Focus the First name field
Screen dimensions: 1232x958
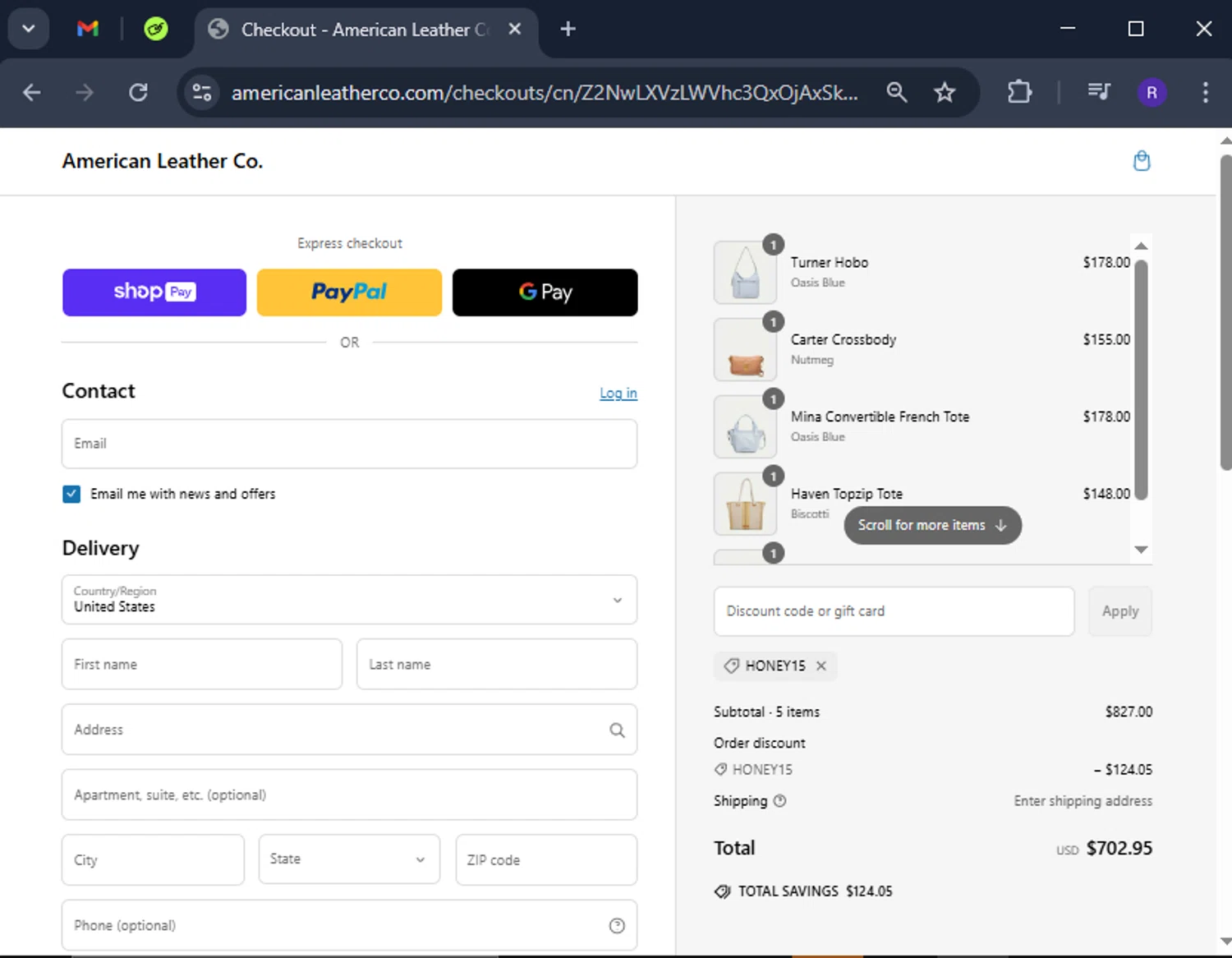click(x=202, y=664)
